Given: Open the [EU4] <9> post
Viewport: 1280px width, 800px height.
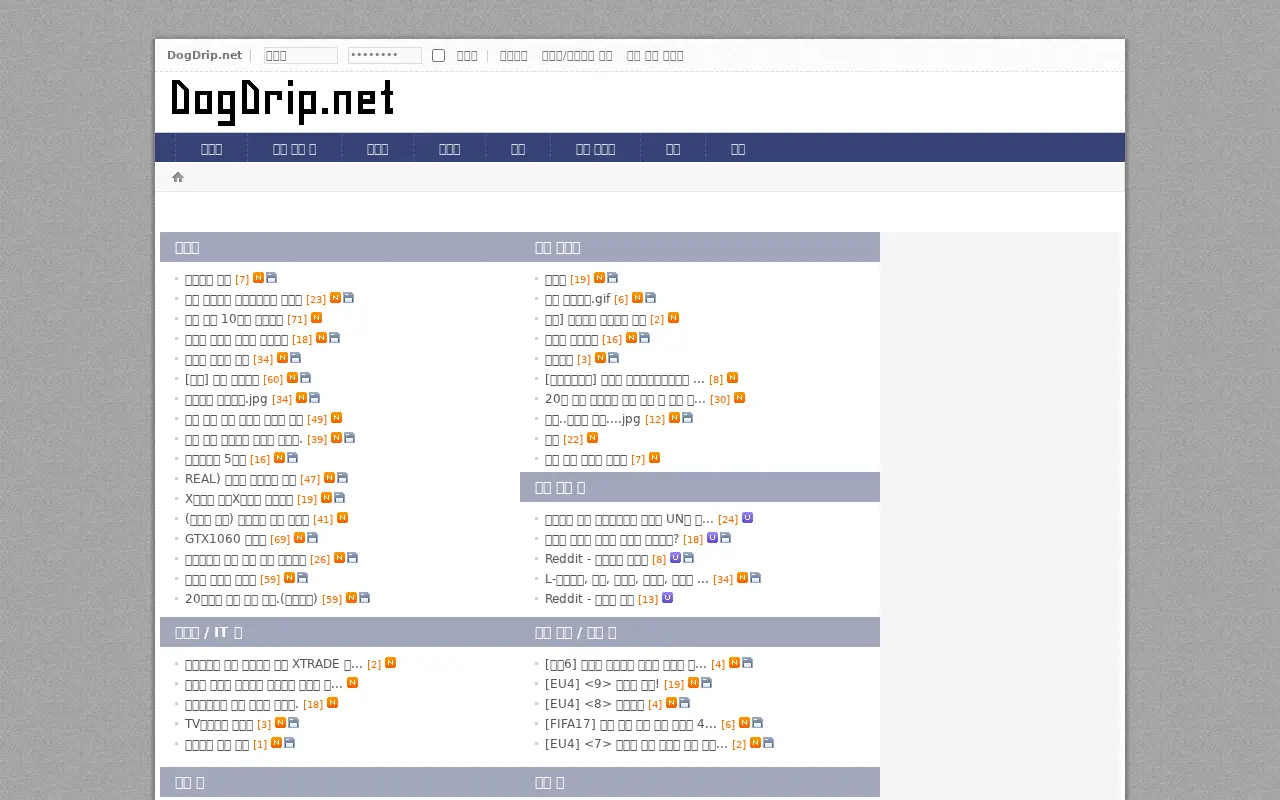Looking at the screenshot, I should point(602,684).
